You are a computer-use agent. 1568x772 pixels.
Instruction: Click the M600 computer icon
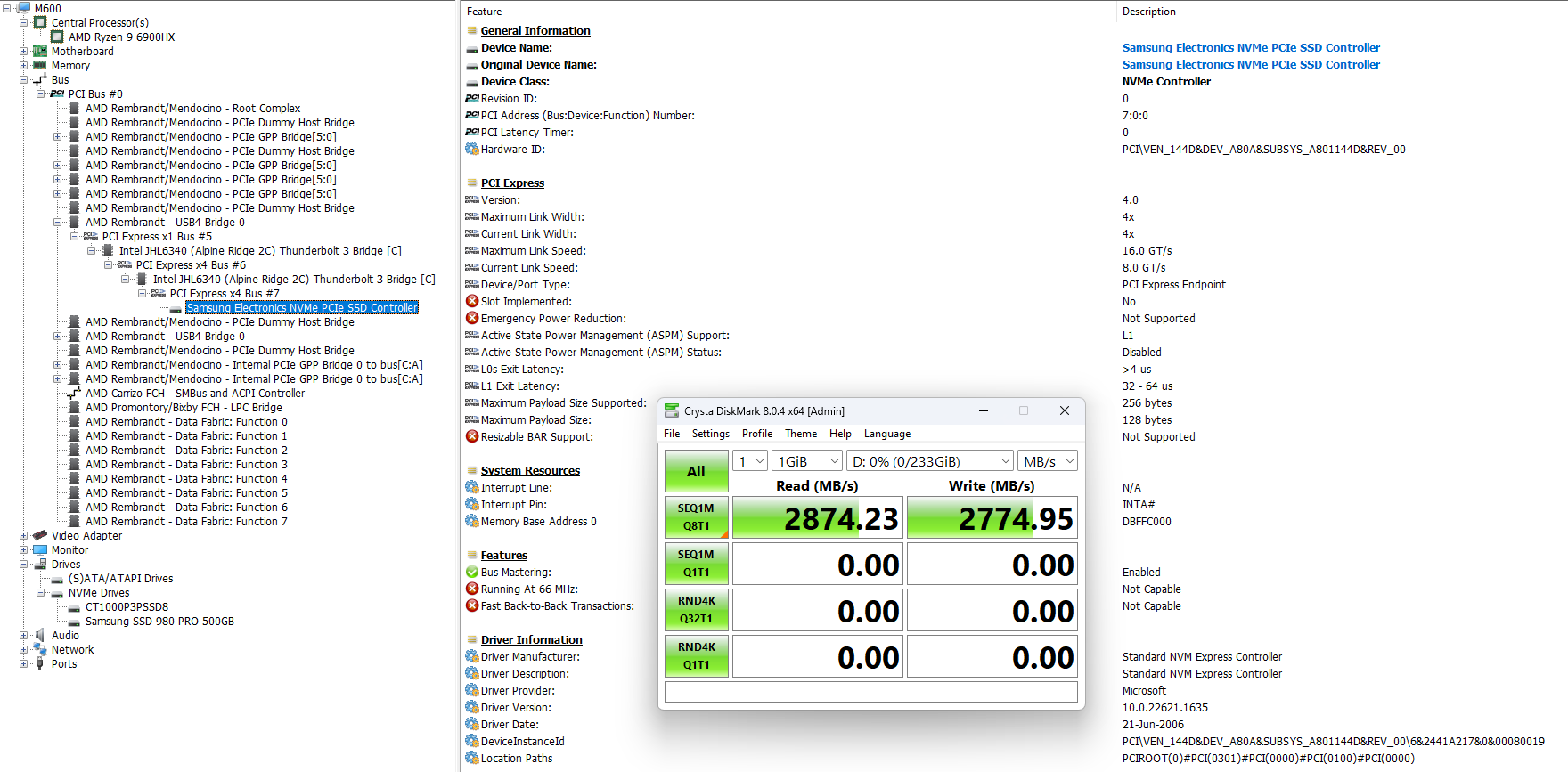click(x=24, y=8)
